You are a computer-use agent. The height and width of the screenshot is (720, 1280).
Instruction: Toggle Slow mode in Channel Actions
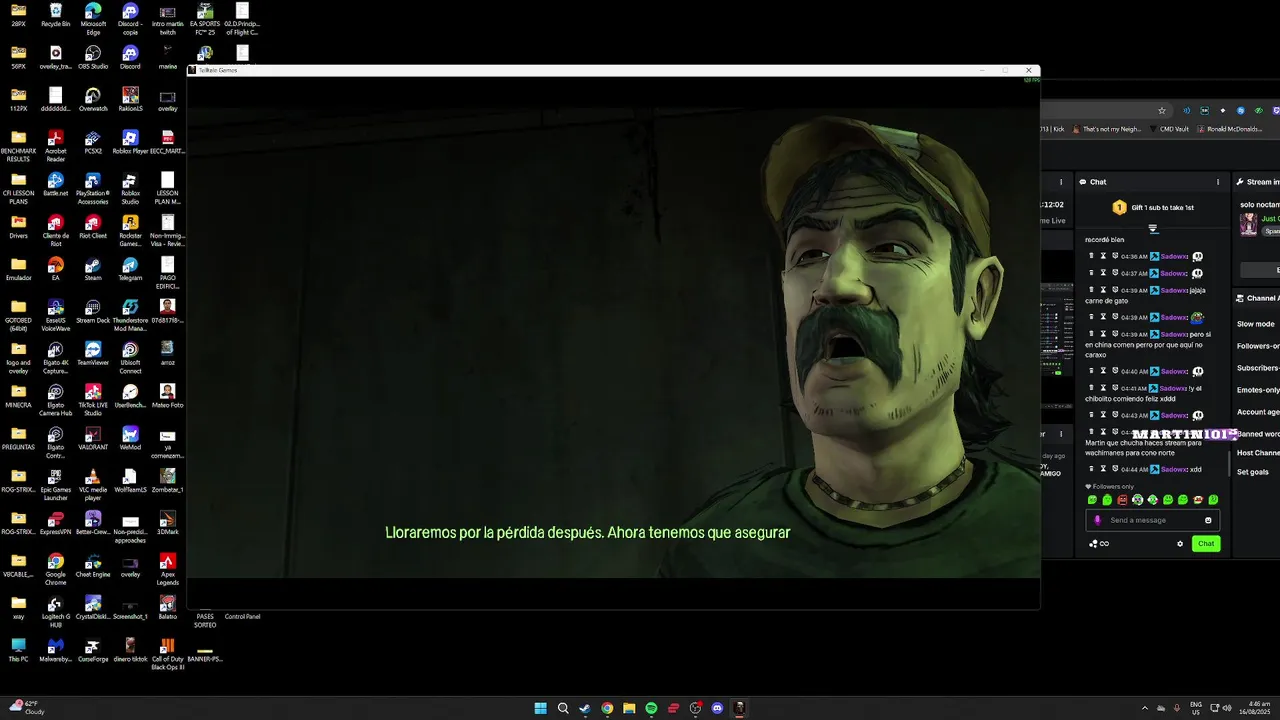[x=1256, y=324]
